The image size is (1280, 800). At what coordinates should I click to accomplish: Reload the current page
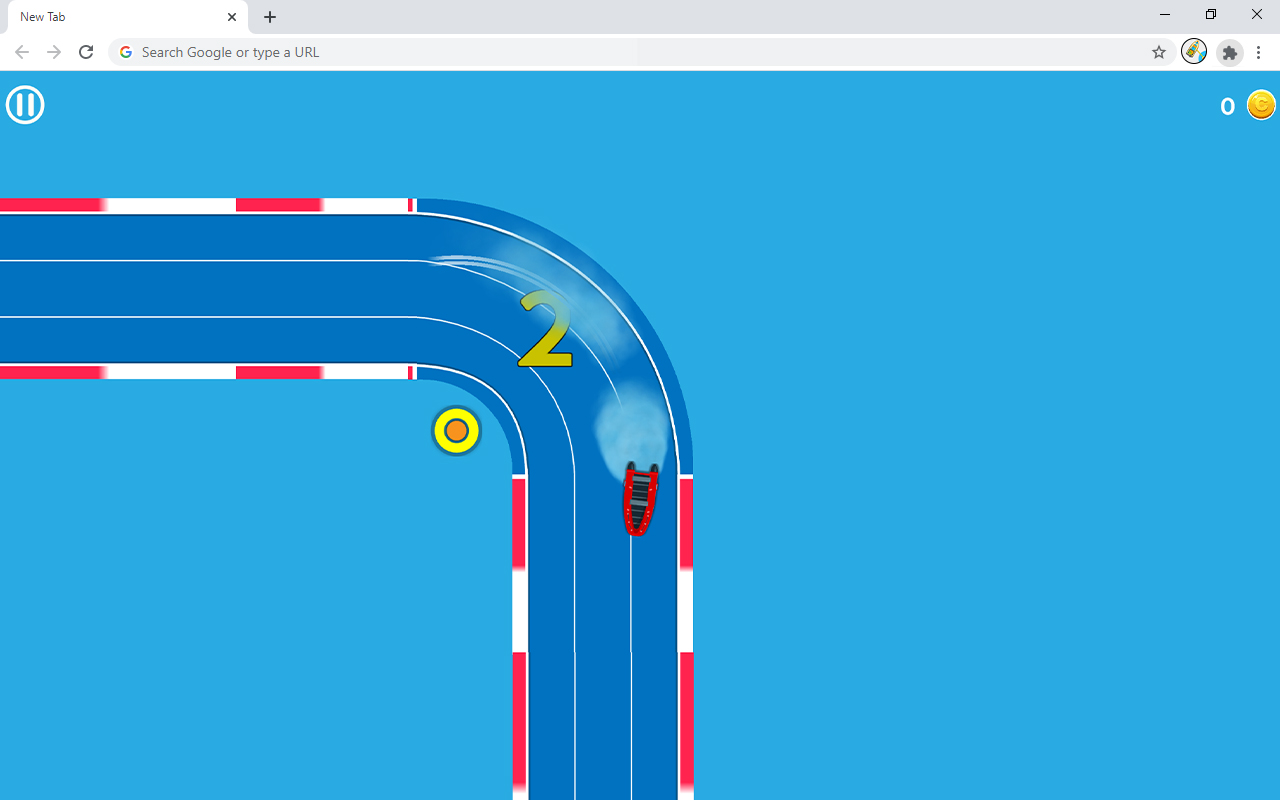point(86,52)
